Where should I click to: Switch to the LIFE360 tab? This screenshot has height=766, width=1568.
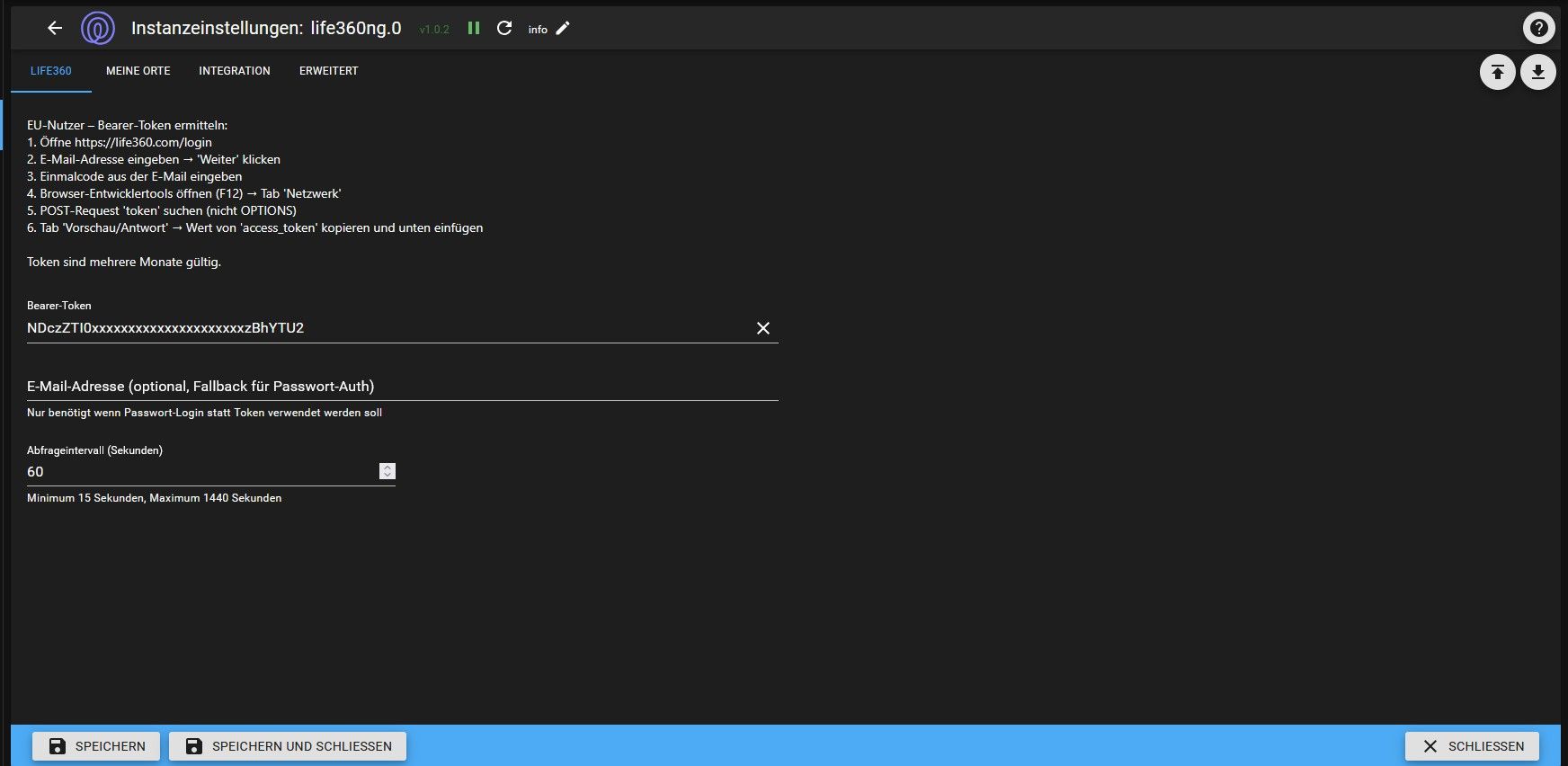(51, 71)
